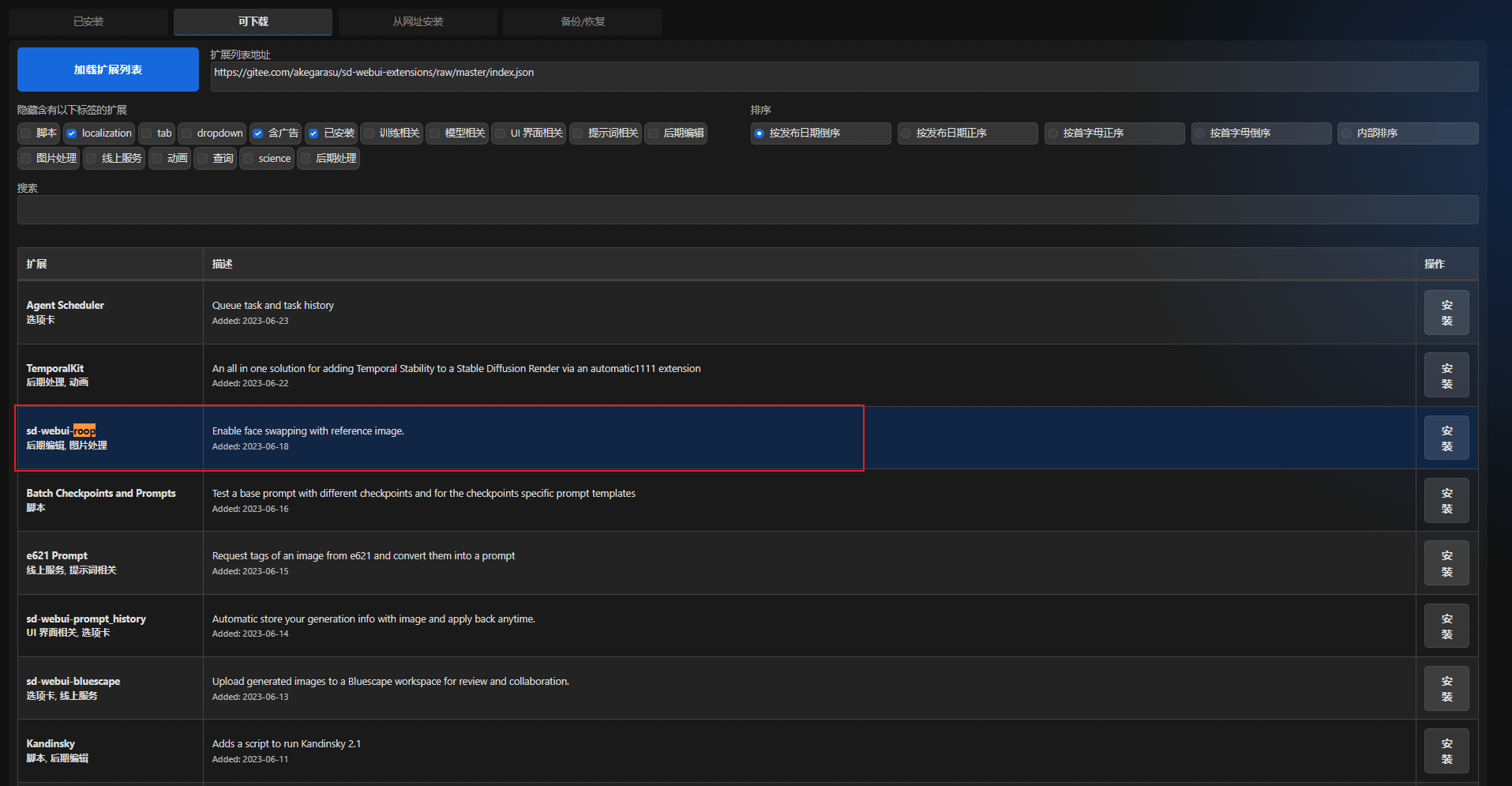Enable the dropdown tag checkbox

pyautogui.click(x=187, y=134)
